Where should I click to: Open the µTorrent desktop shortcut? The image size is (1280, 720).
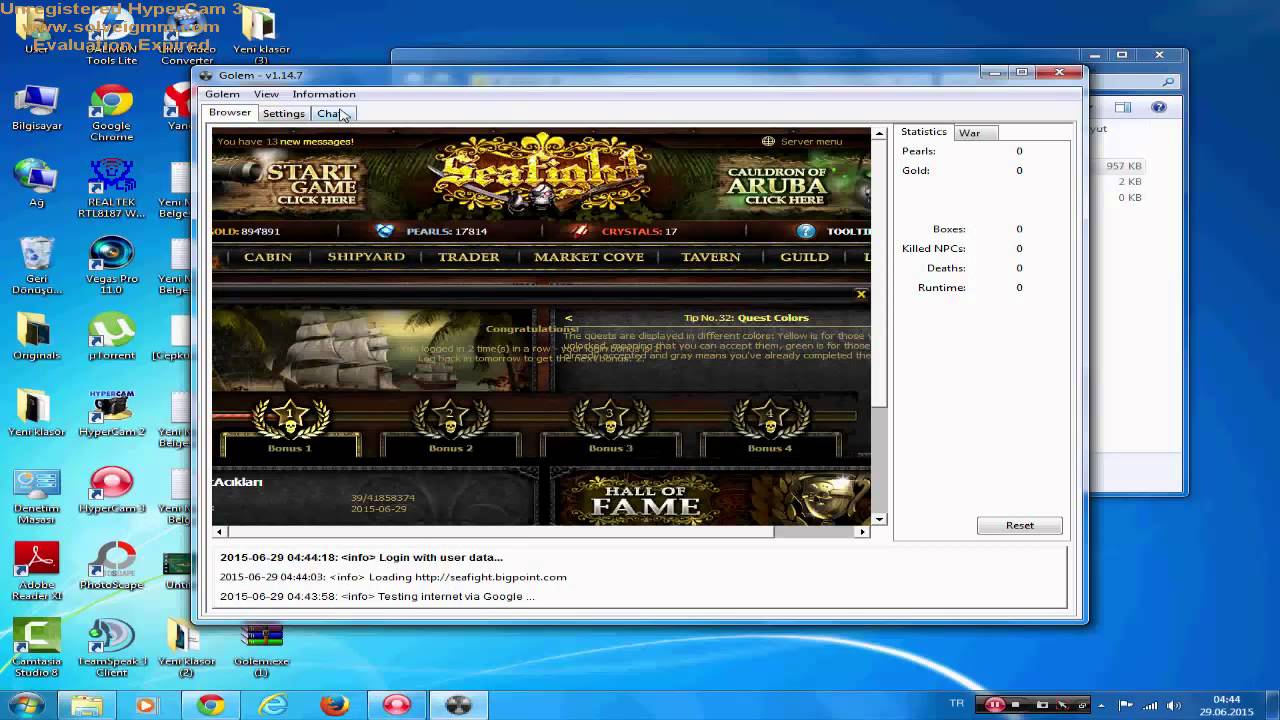tap(111, 336)
